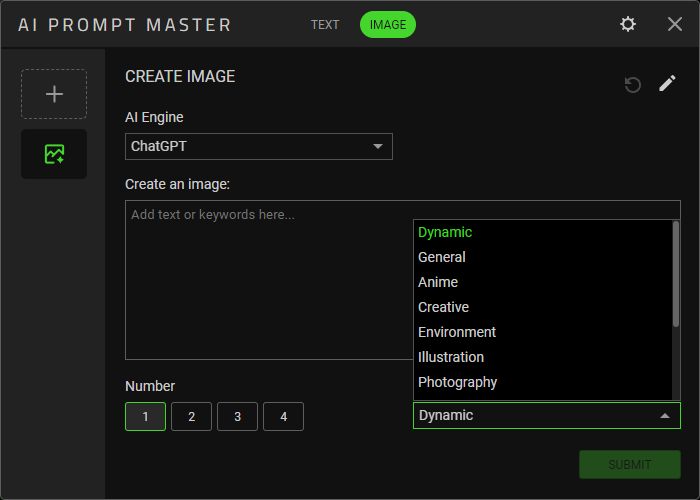Set number of images to 3
Image resolution: width=700 pixels, height=500 pixels.
point(237,416)
